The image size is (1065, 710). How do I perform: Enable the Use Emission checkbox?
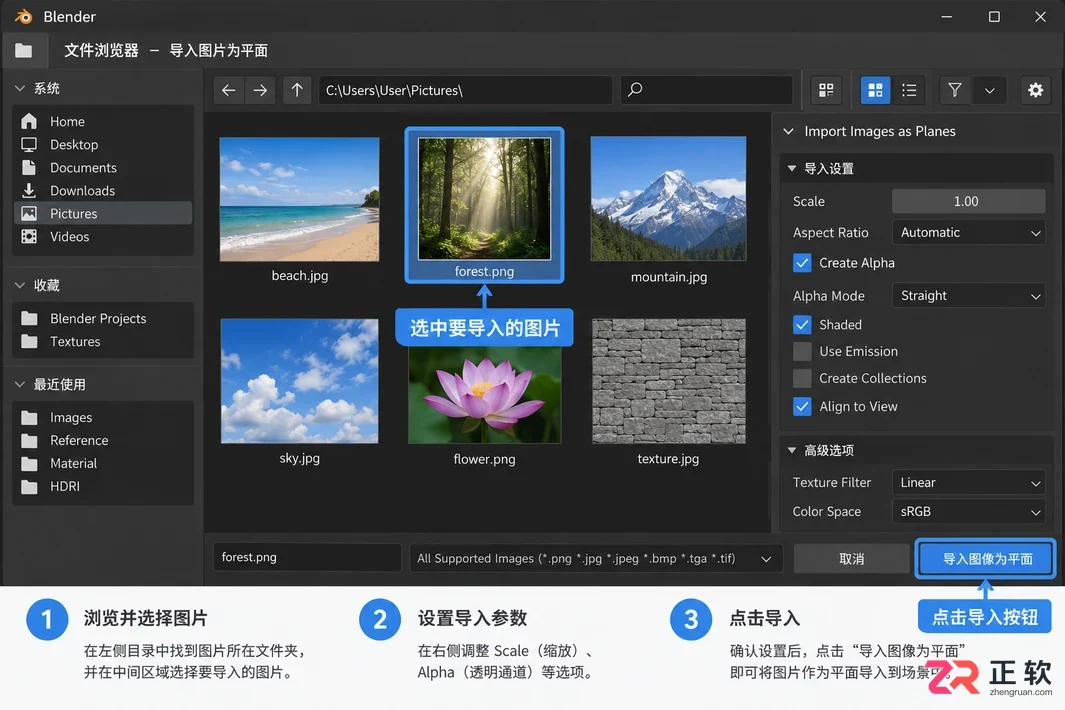(802, 351)
